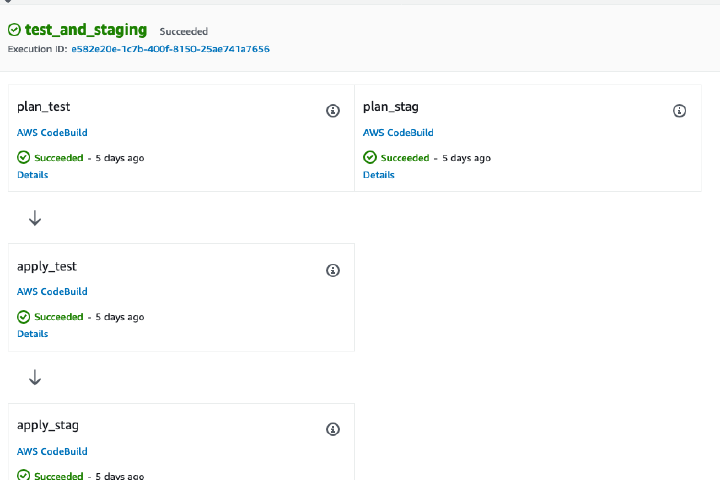Click the arrow between apply_test and apply_stag

pos(35,377)
